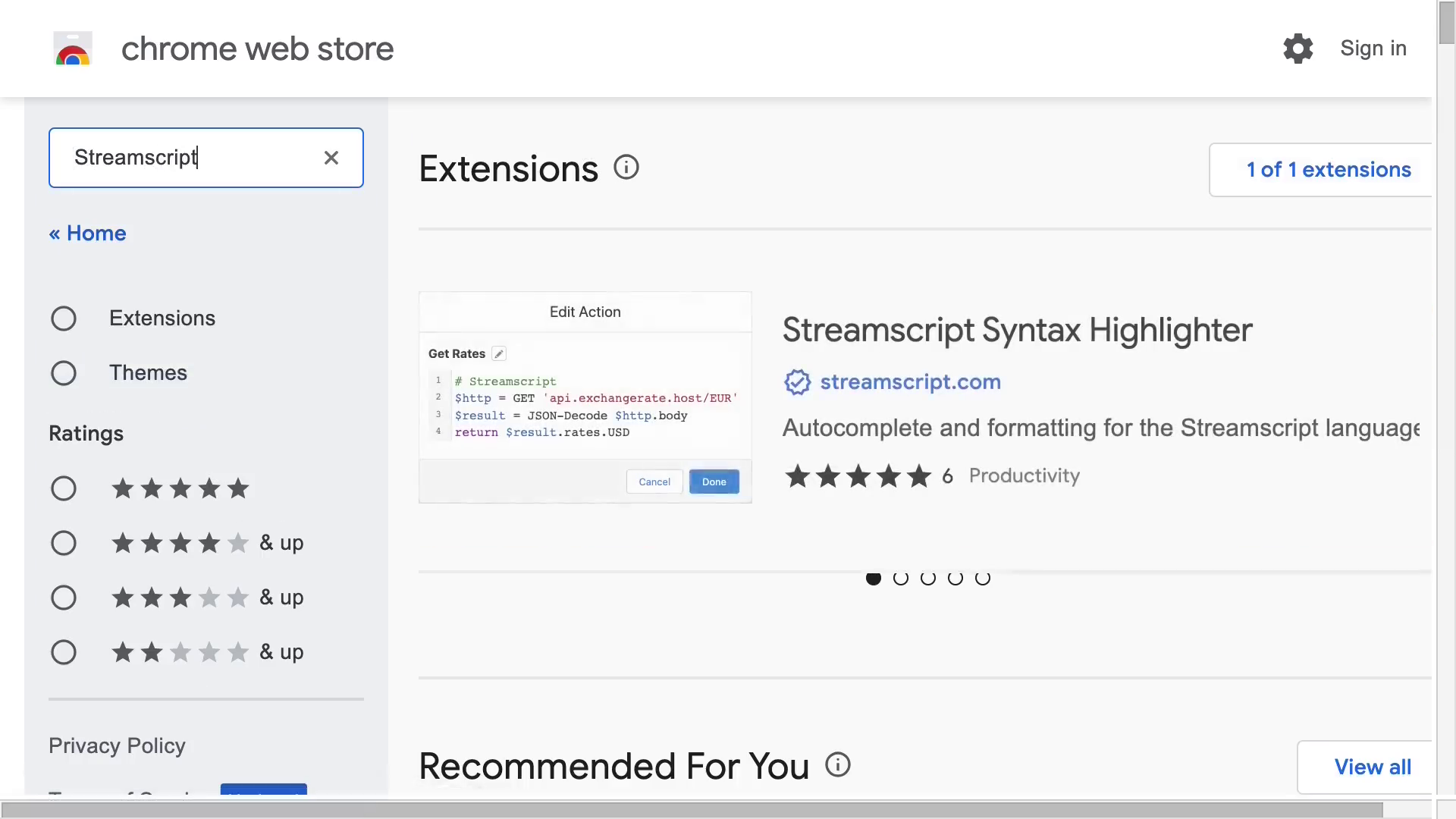This screenshot has width=1456, height=819.
Task: Click Done in the Edit Action preview
Action: click(x=714, y=482)
